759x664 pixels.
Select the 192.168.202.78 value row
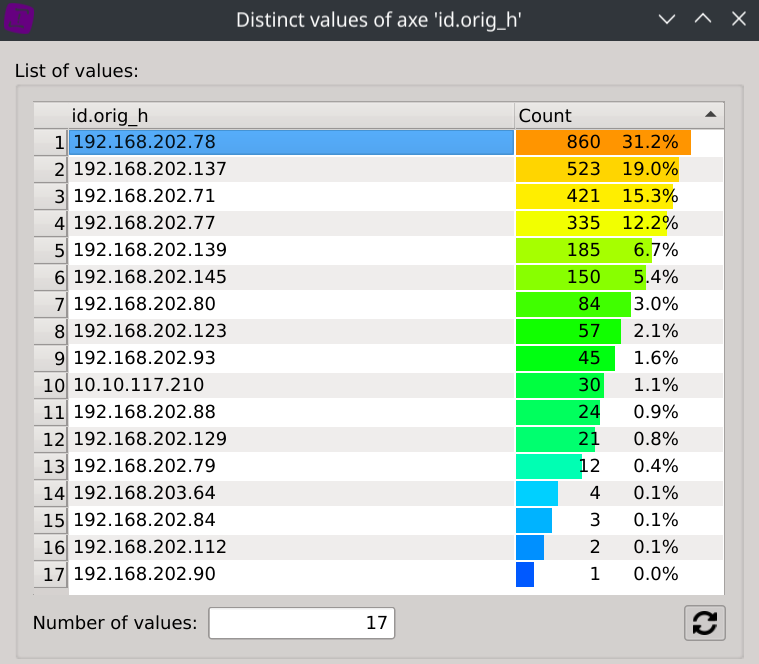290,142
